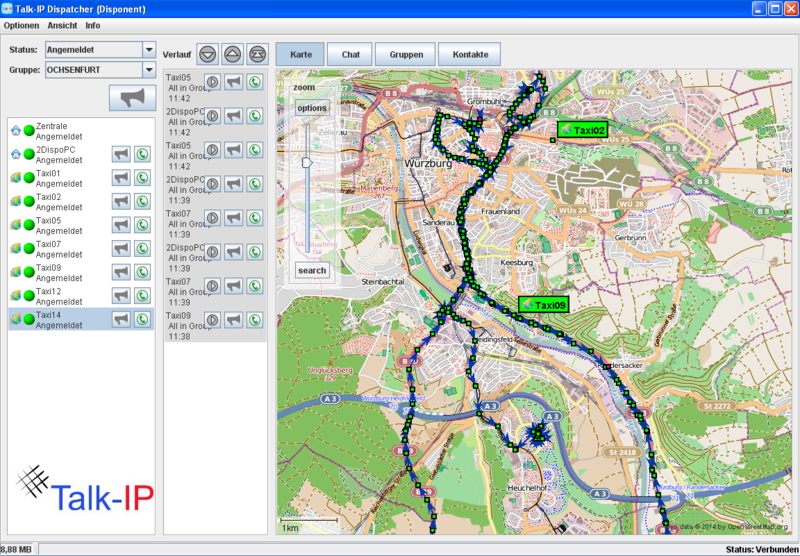This screenshot has height=556, width=800.
Task: Call back Taxi09 from the 11:38 history entry
Action: [x=255, y=320]
